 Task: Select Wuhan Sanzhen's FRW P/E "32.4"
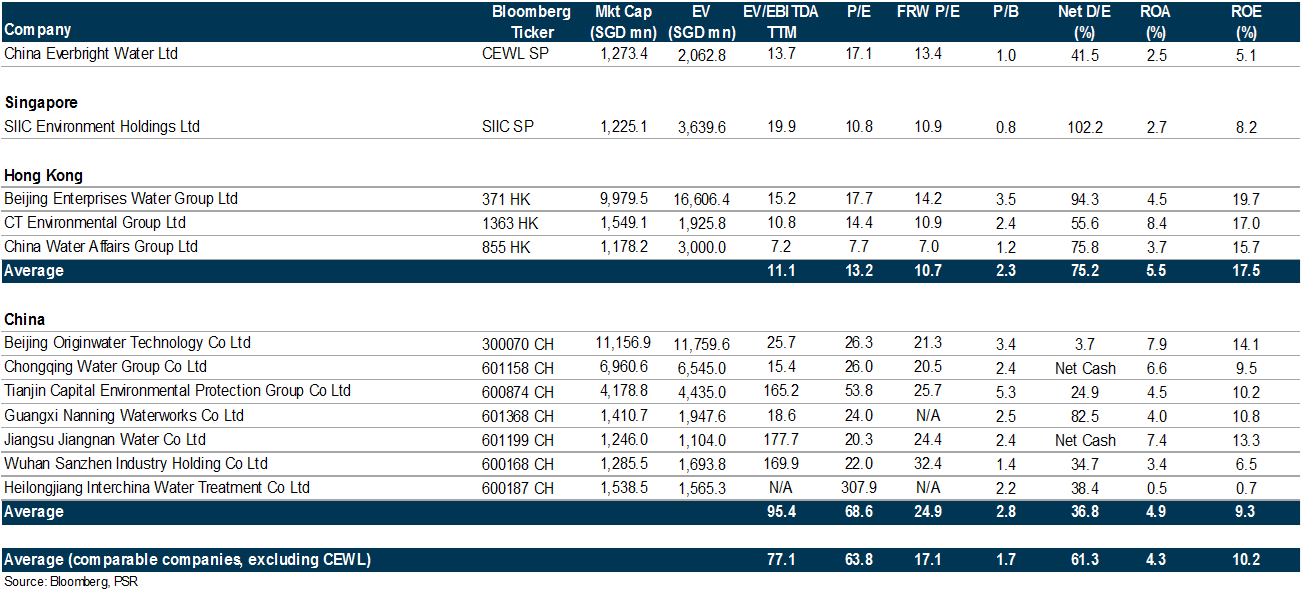pyautogui.click(x=928, y=463)
